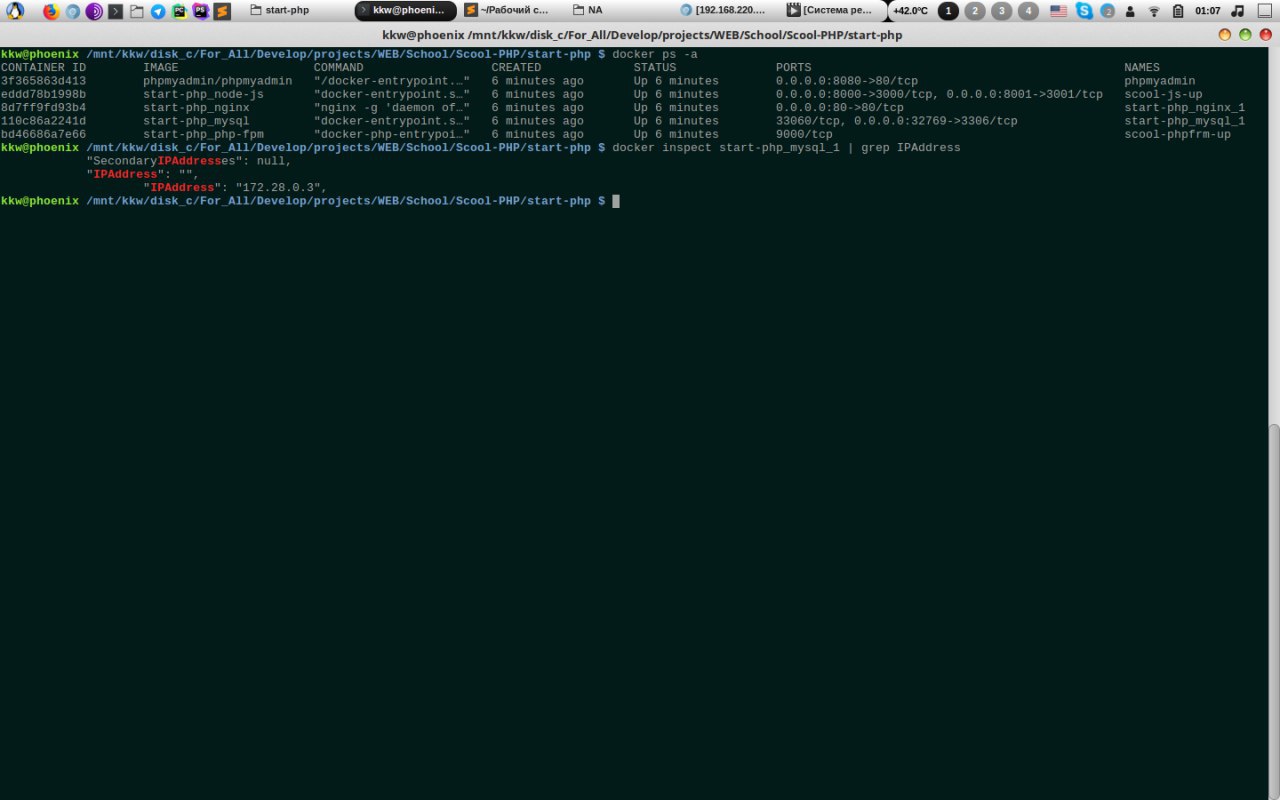Click container ID eddd78b1998b

[x=43, y=94]
